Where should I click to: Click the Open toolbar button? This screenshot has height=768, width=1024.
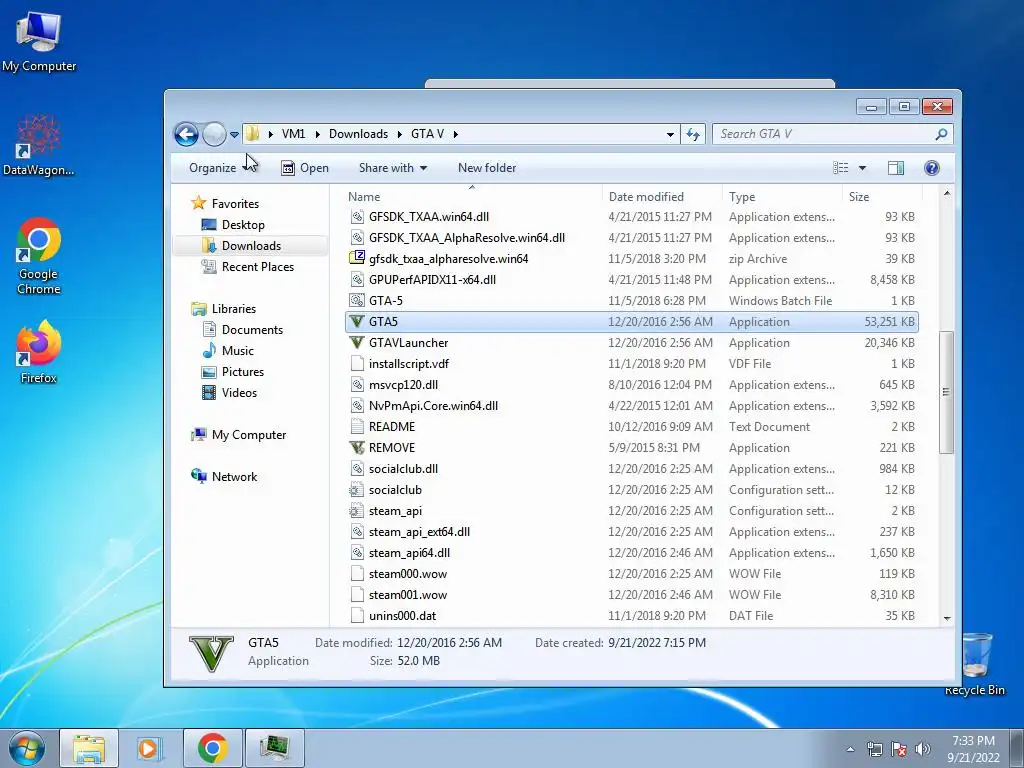305,168
